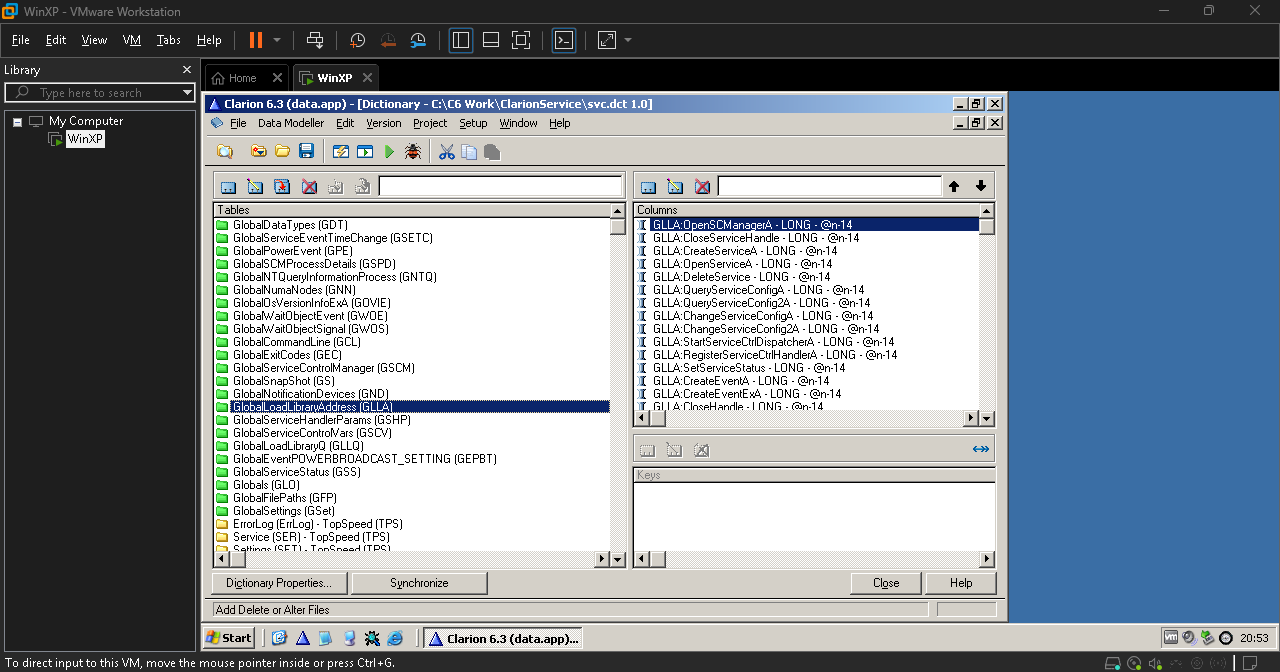Click the Dictionary Properties button
Screen dimensions: 1280x672
click(279, 583)
